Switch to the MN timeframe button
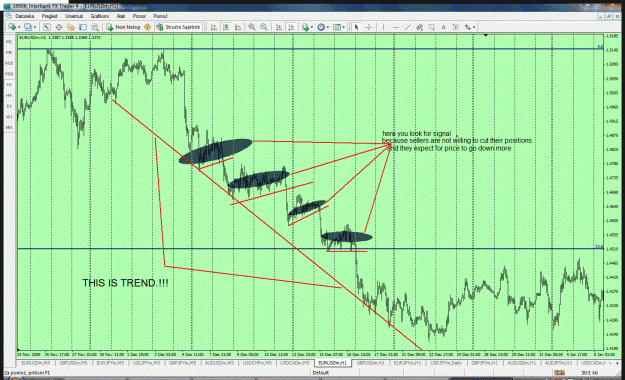This screenshot has width=625, height=380. click(x=9, y=128)
